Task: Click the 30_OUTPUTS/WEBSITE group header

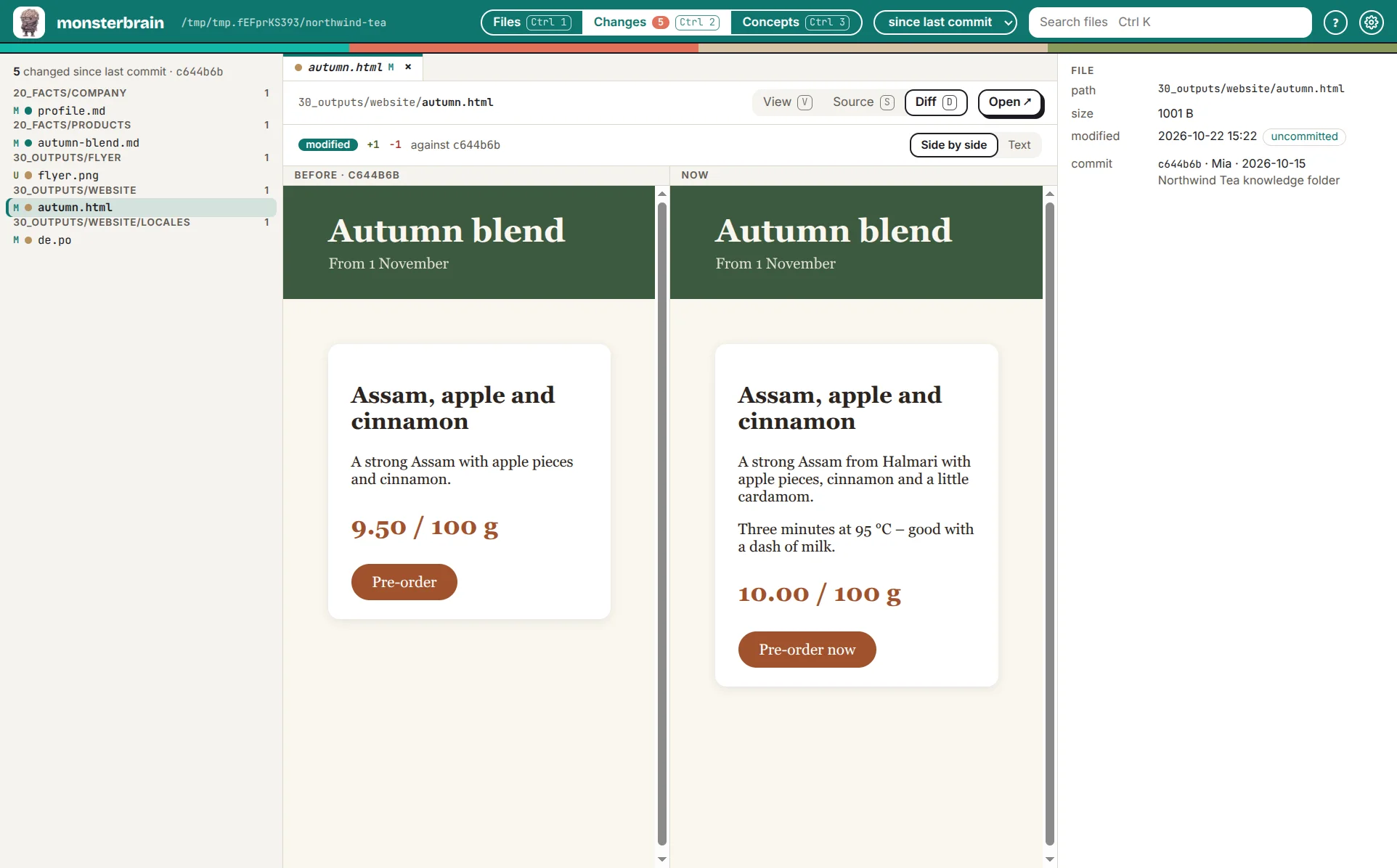Action: (x=142, y=190)
